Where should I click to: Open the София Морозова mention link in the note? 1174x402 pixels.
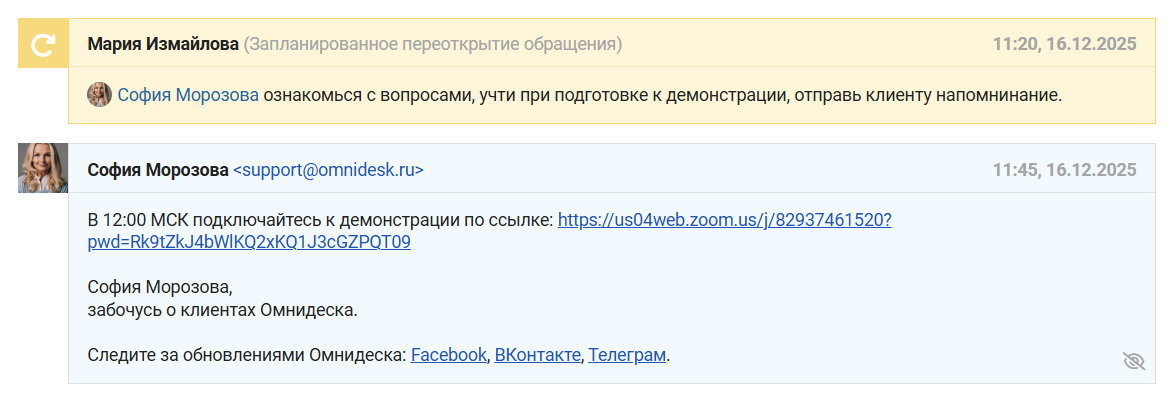[188, 95]
